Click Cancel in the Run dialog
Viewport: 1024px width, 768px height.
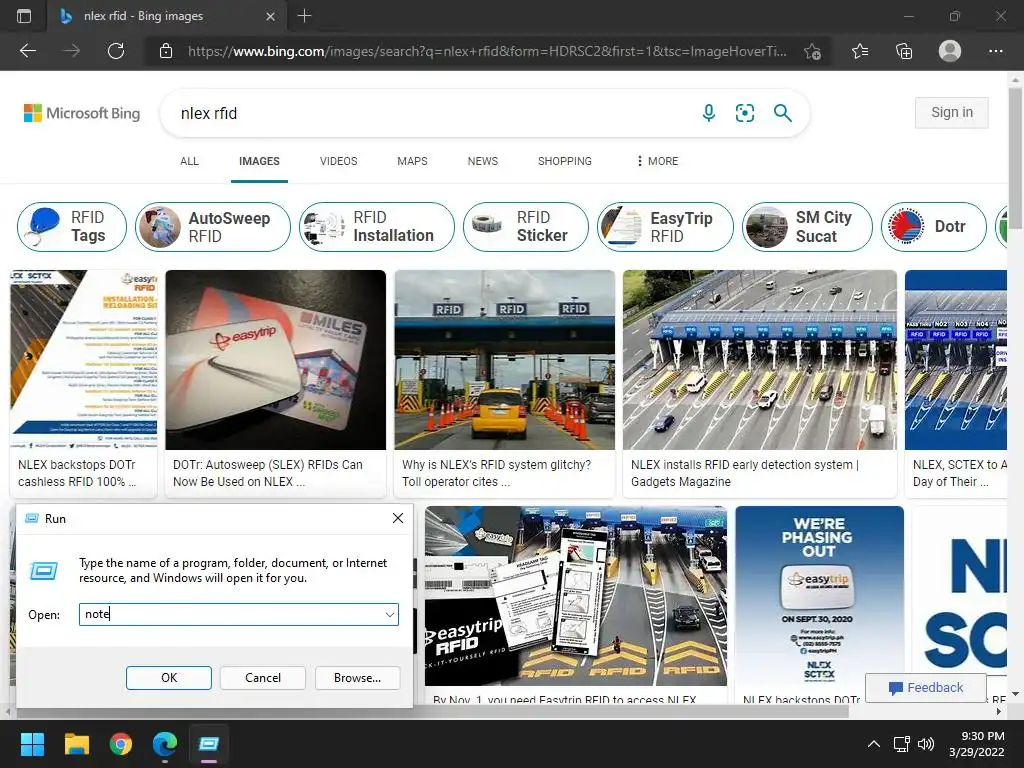click(x=263, y=678)
